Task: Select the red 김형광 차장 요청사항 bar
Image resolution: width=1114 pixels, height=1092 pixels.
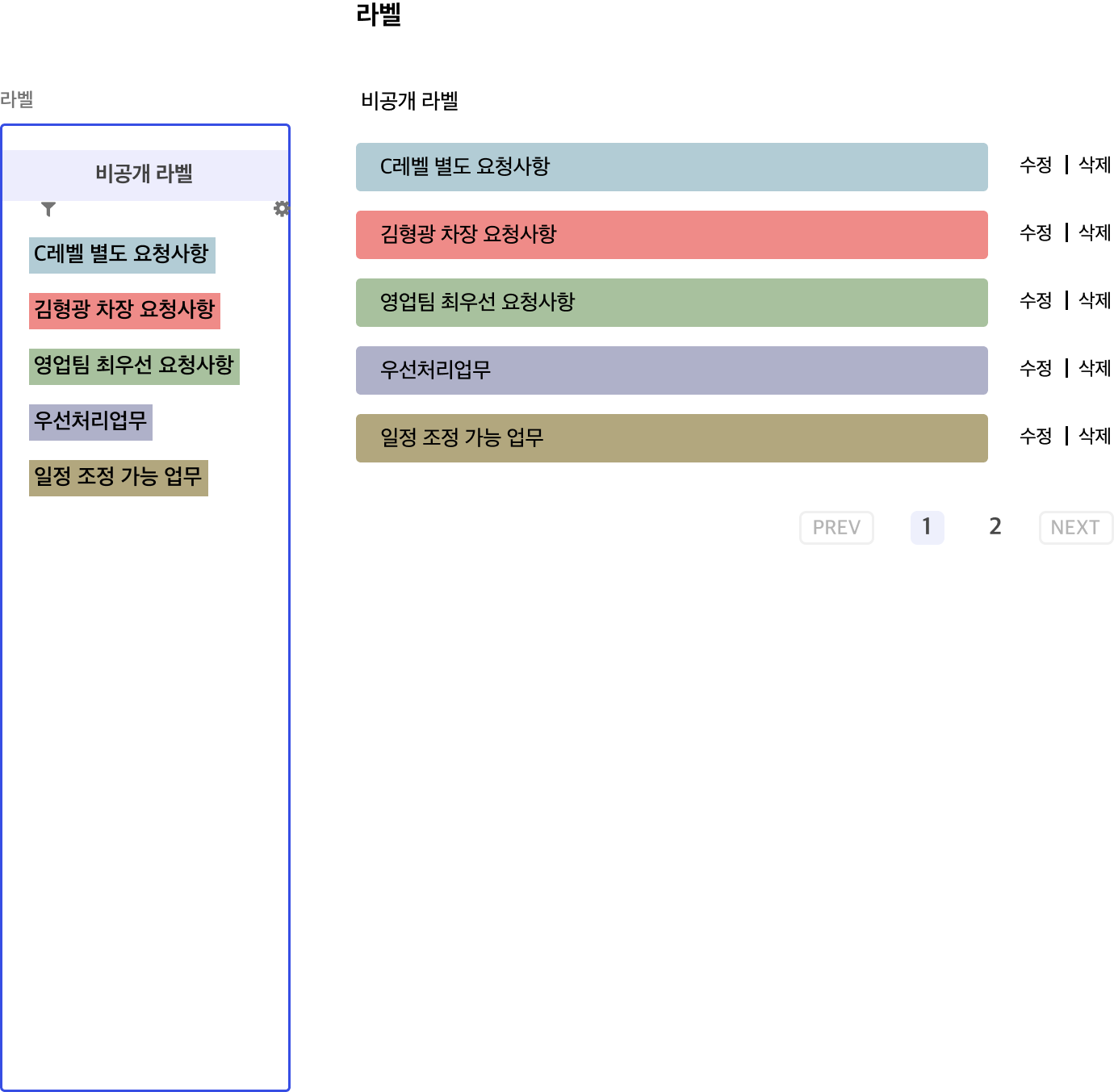Action: [x=672, y=235]
